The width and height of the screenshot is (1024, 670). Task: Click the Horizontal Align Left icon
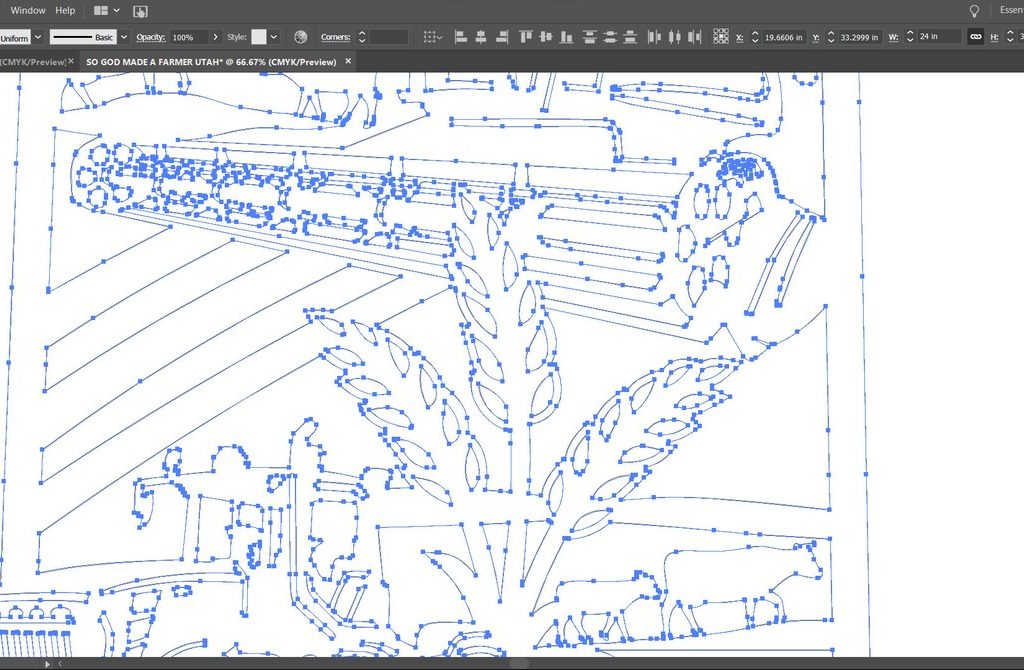(x=461, y=37)
